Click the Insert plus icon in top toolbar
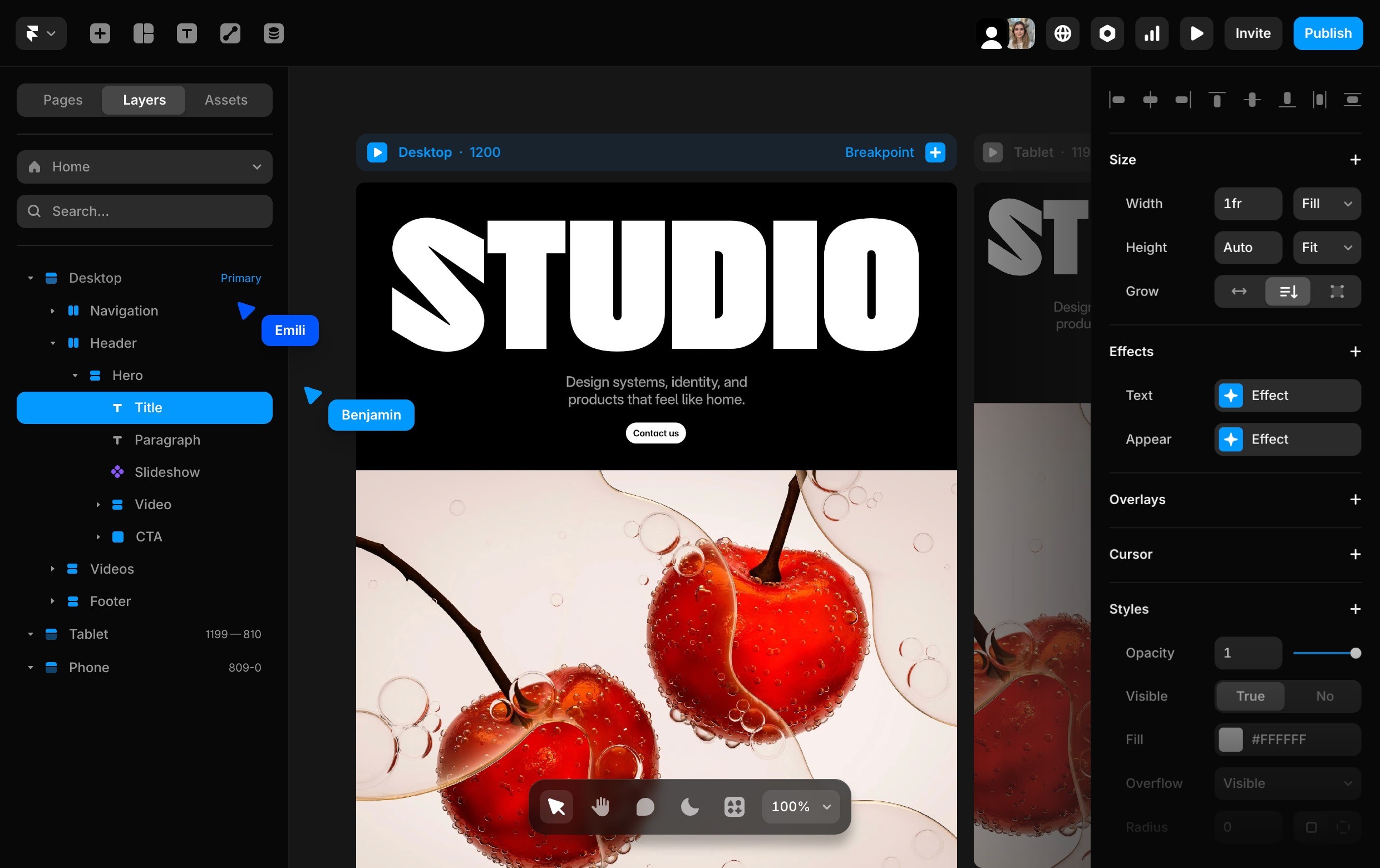The image size is (1380, 868). [100, 33]
